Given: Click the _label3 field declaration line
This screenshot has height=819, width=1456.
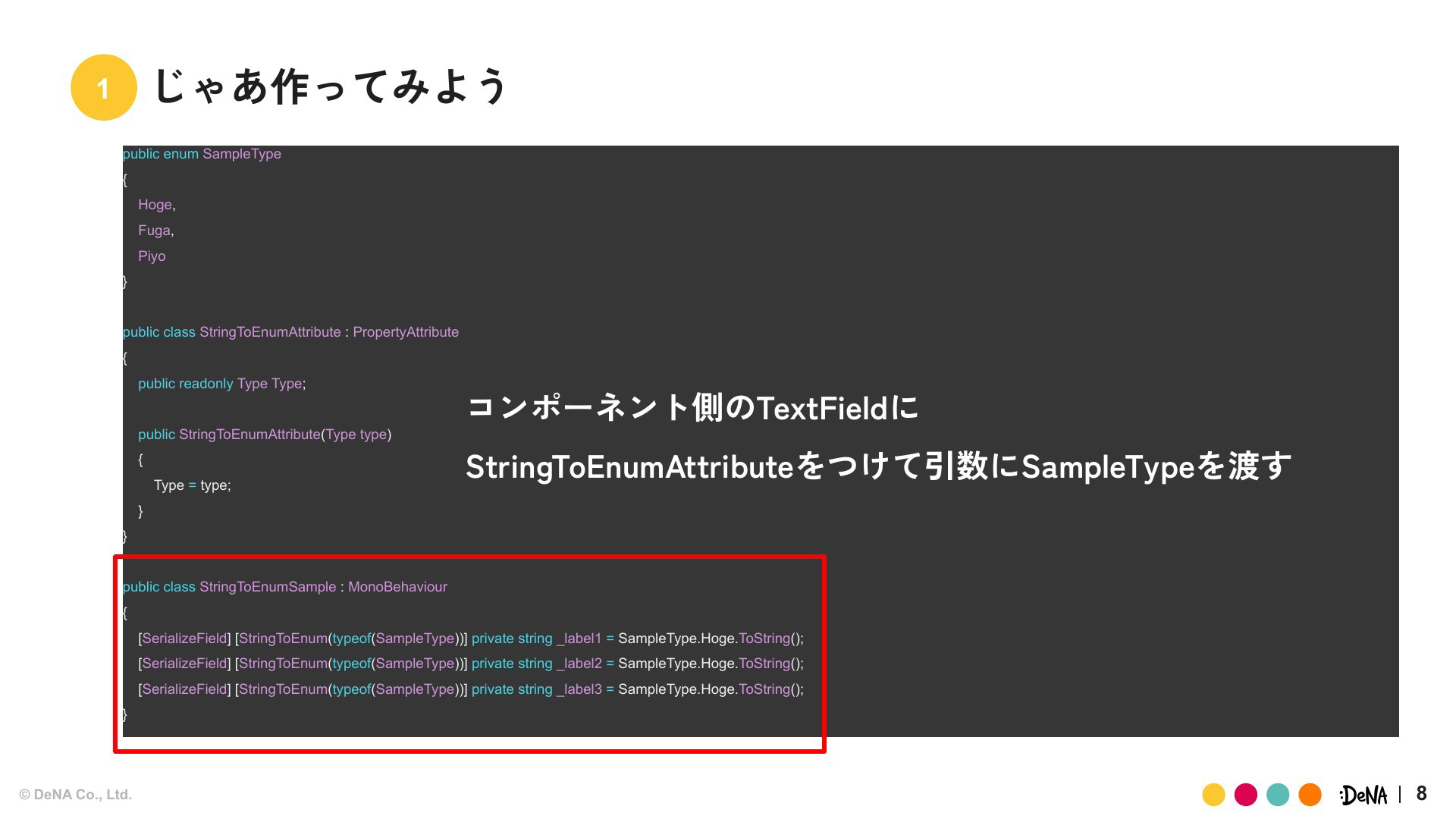Looking at the screenshot, I should pyautogui.click(x=470, y=689).
